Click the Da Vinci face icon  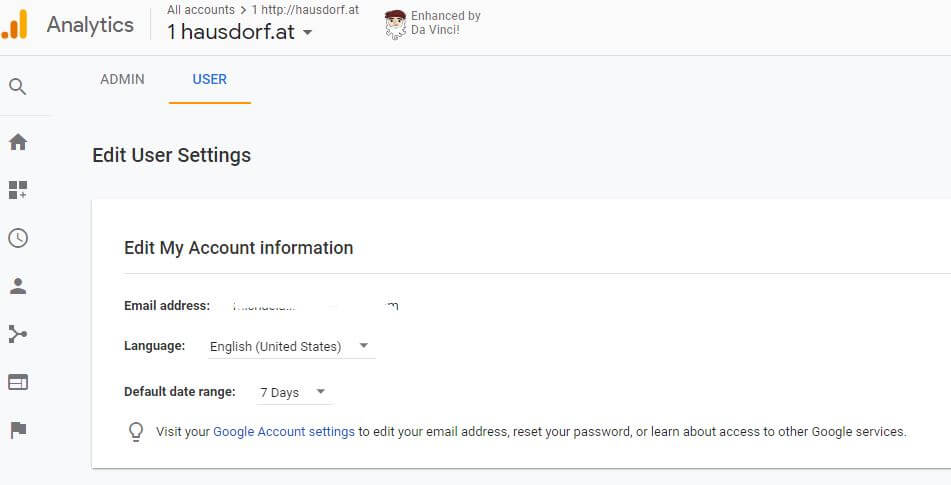(395, 23)
